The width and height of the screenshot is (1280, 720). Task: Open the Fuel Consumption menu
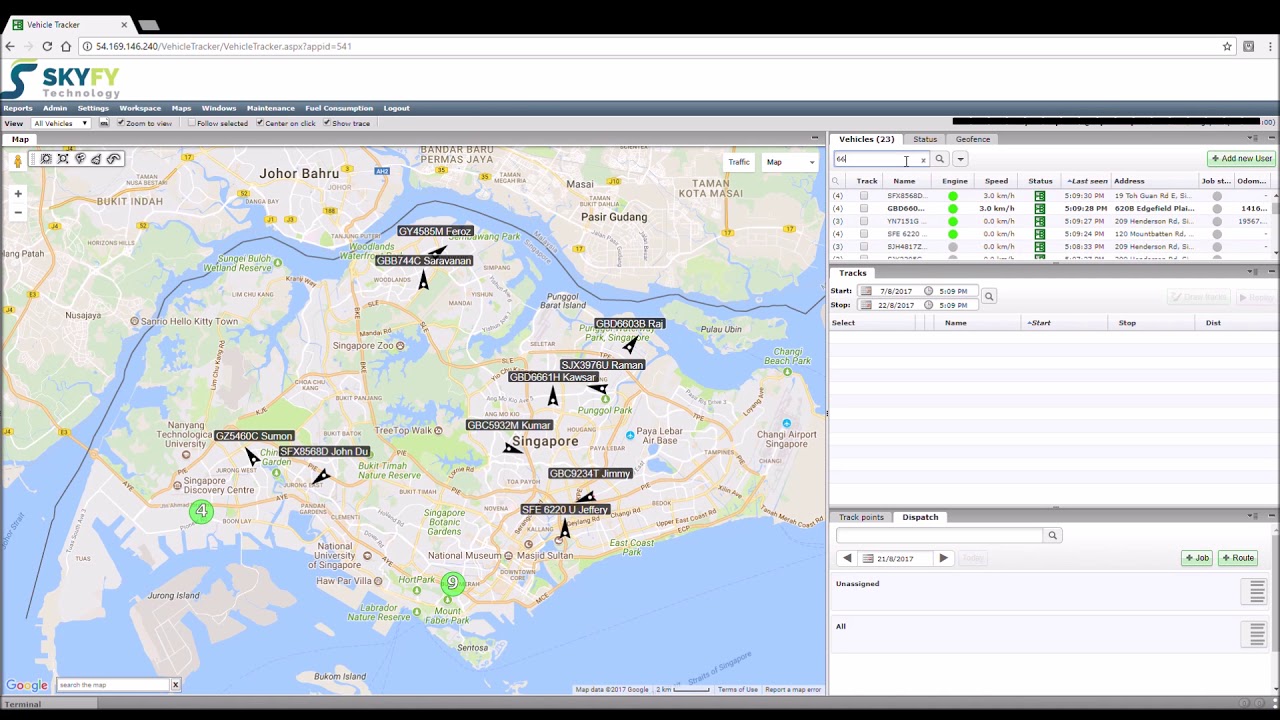[339, 108]
